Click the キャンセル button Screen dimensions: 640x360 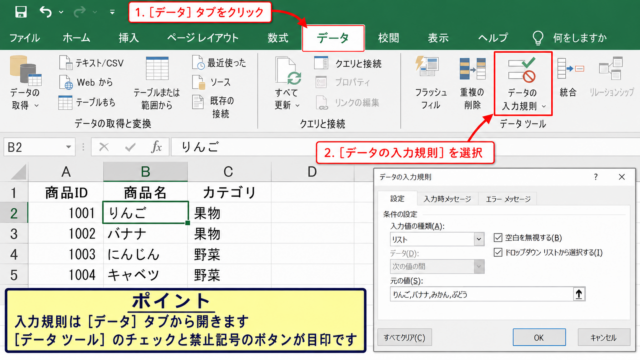604,338
